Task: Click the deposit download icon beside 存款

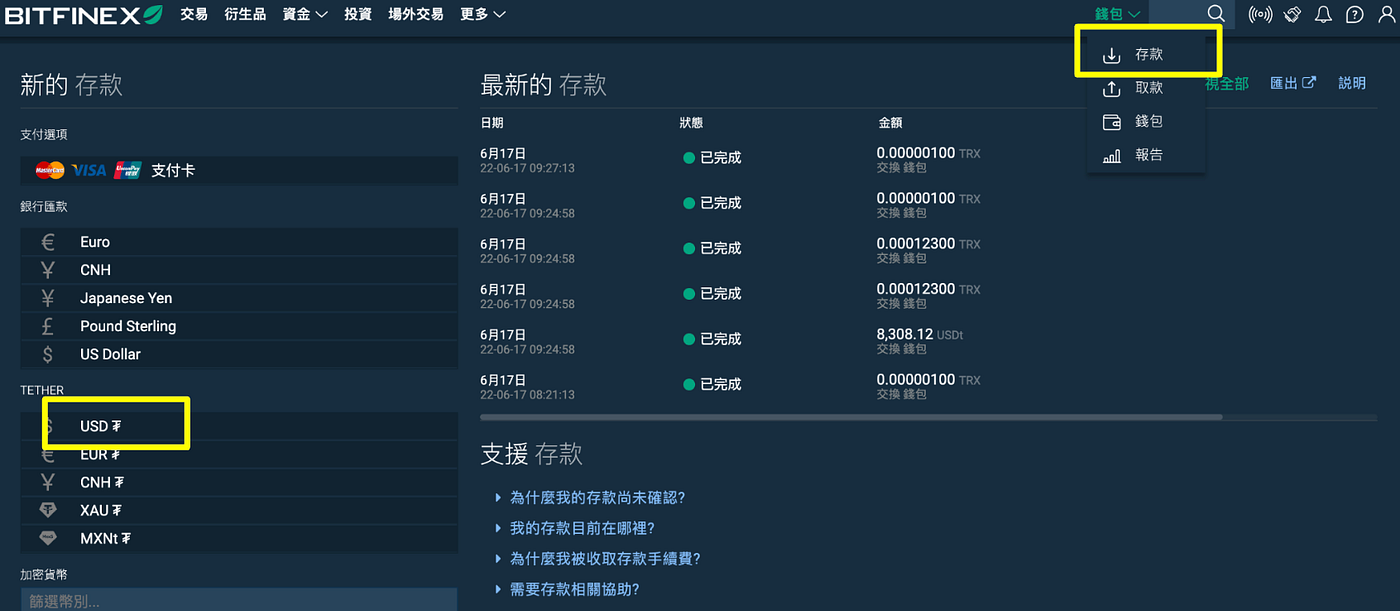Action: [x=1111, y=55]
